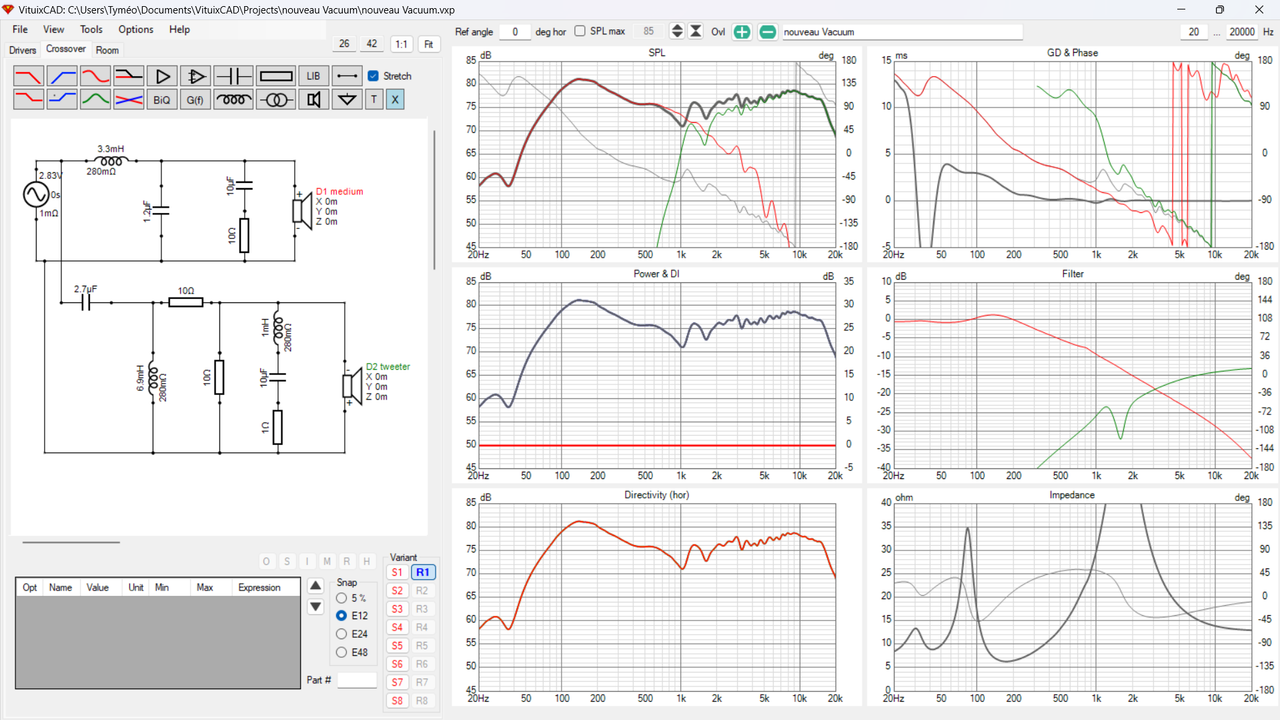Switch to variant S8
This screenshot has width=1280, height=720.
click(x=397, y=701)
